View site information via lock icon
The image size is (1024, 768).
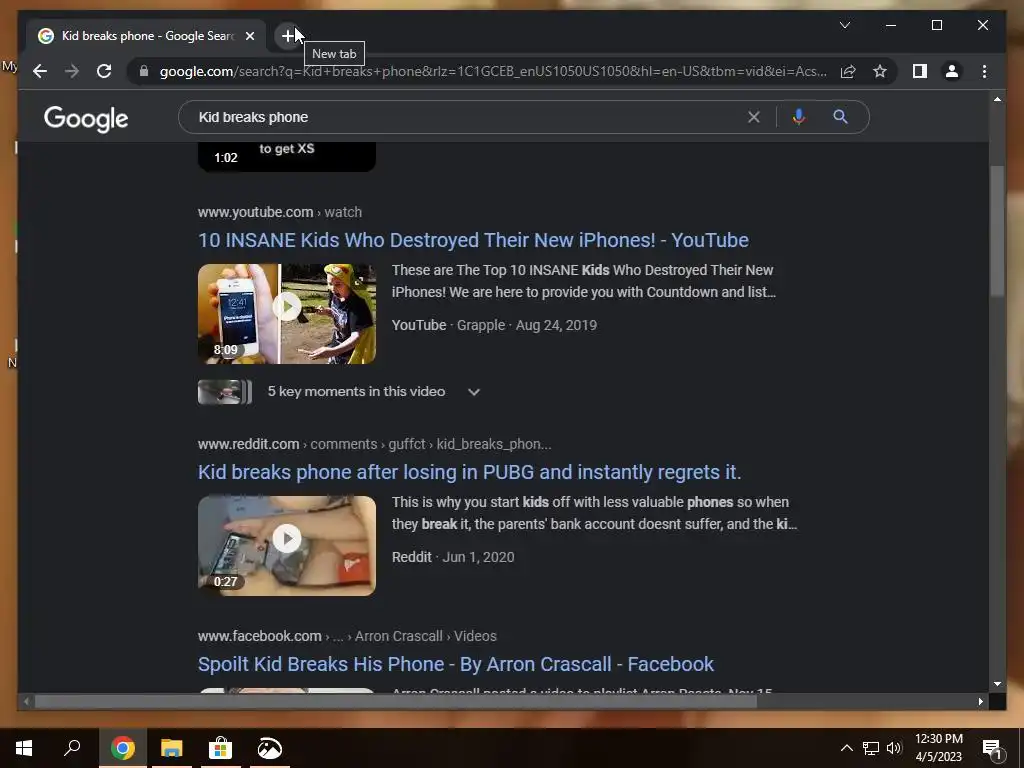[144, 71]
